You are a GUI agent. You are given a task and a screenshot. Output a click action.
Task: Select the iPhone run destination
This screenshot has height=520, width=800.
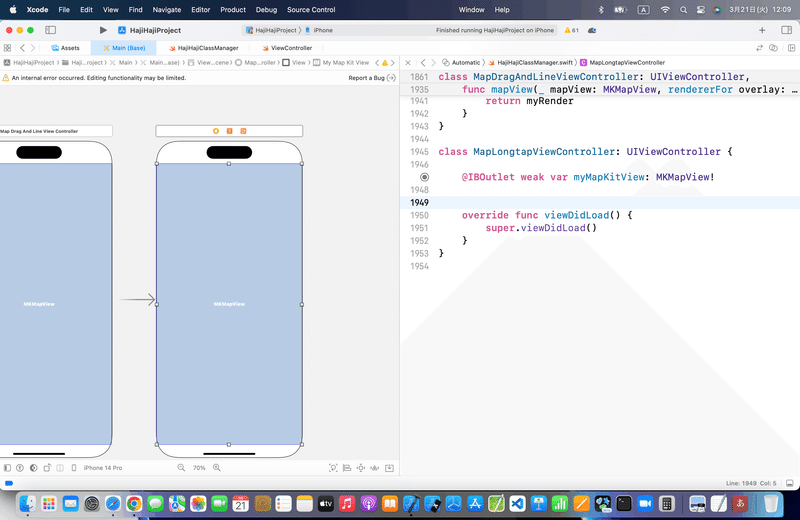(x=319, y=30)
